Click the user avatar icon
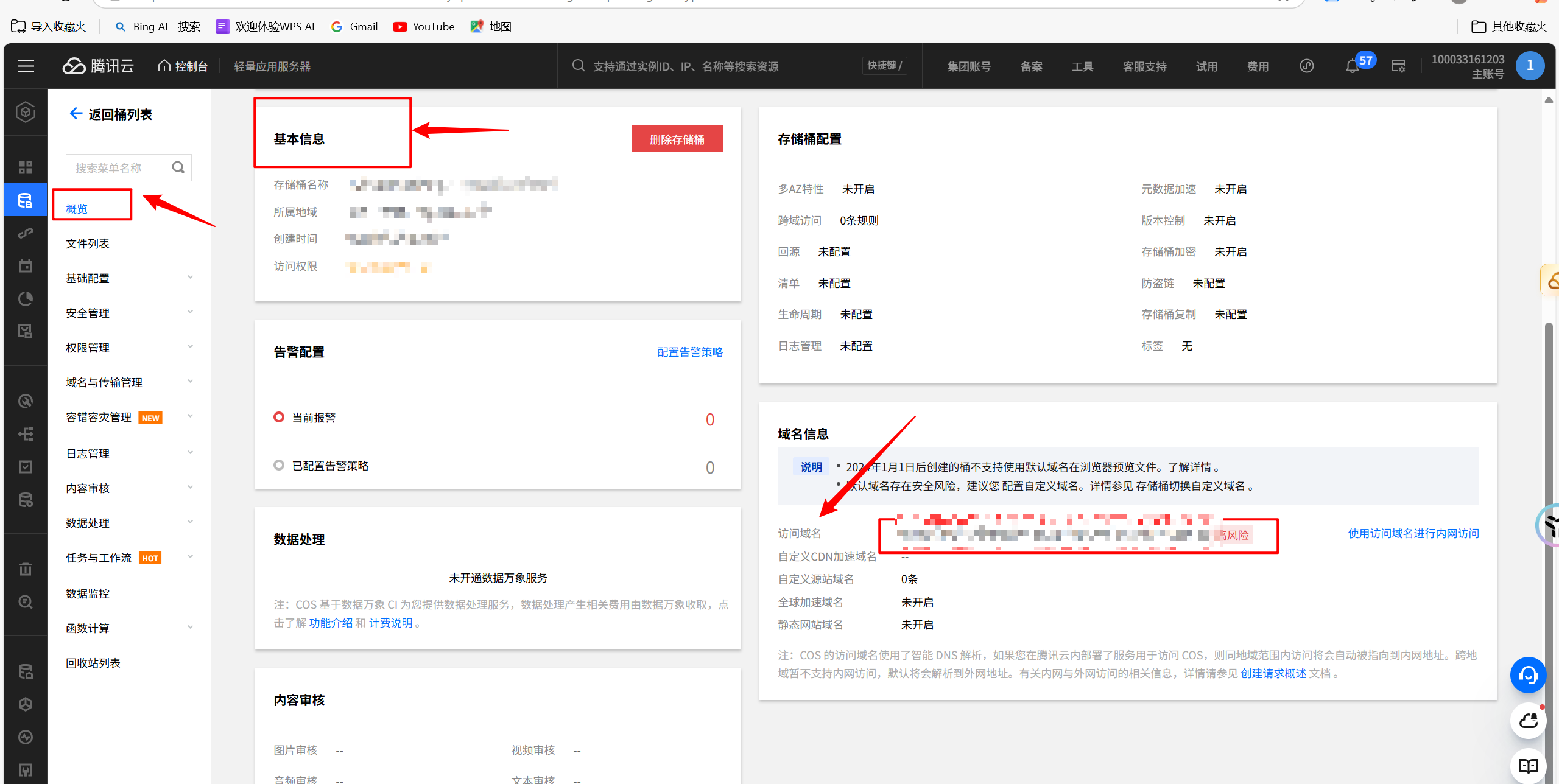This screenshot has width=1559, height=784. click(1529, 66)
